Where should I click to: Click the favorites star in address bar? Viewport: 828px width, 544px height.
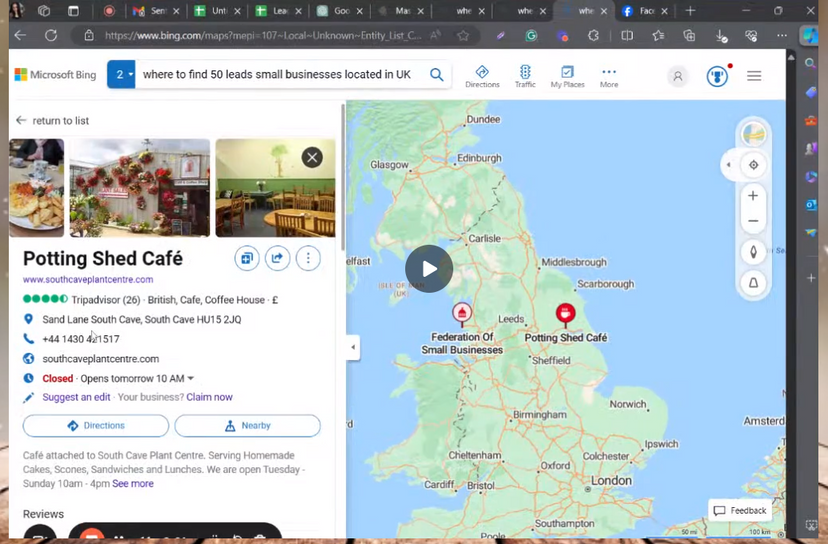click(x=463, y=35)
